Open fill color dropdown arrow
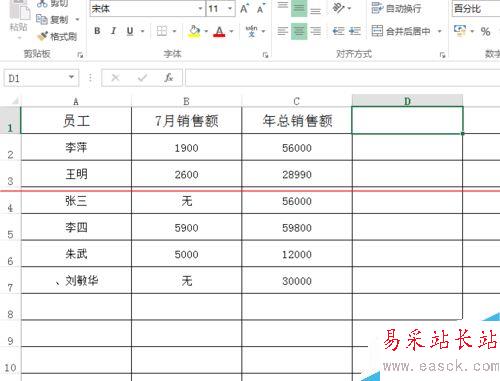Image resolution: width=500 pixels, height=381 pixels. click(206, 31)
